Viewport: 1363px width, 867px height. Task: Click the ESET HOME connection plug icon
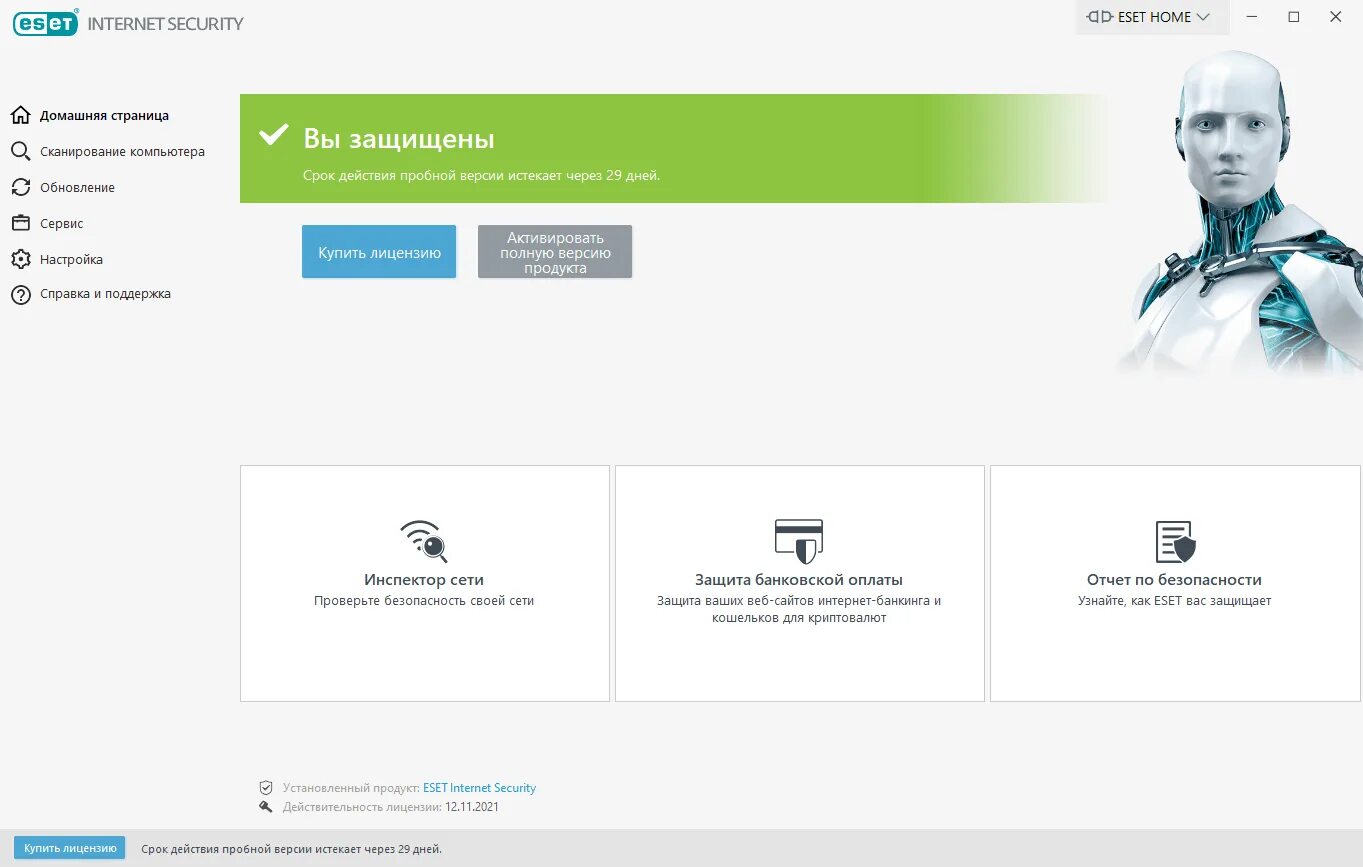point(1099,17)
